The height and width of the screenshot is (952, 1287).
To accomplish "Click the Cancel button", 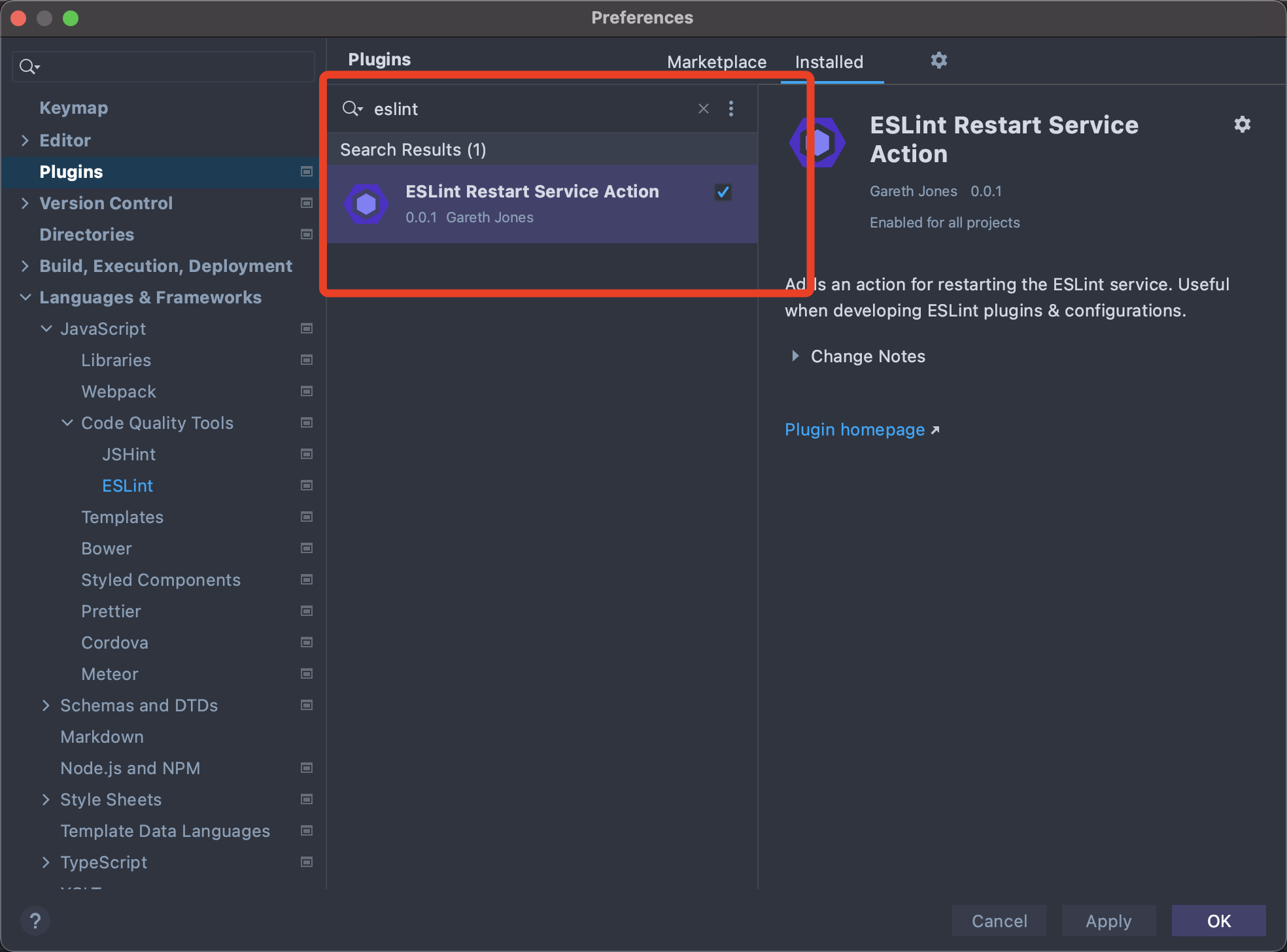I will pyautogui.click(x=999, y=921).
